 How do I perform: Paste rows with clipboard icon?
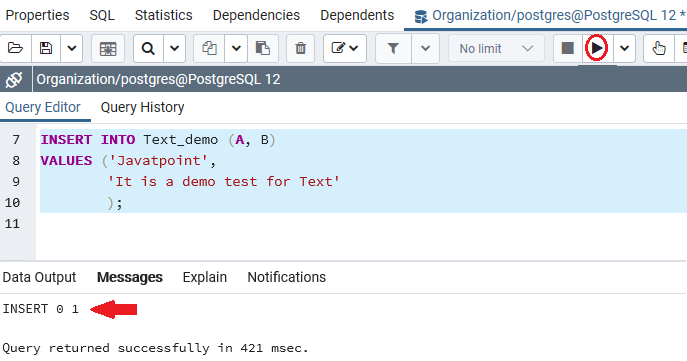(263, 48)
